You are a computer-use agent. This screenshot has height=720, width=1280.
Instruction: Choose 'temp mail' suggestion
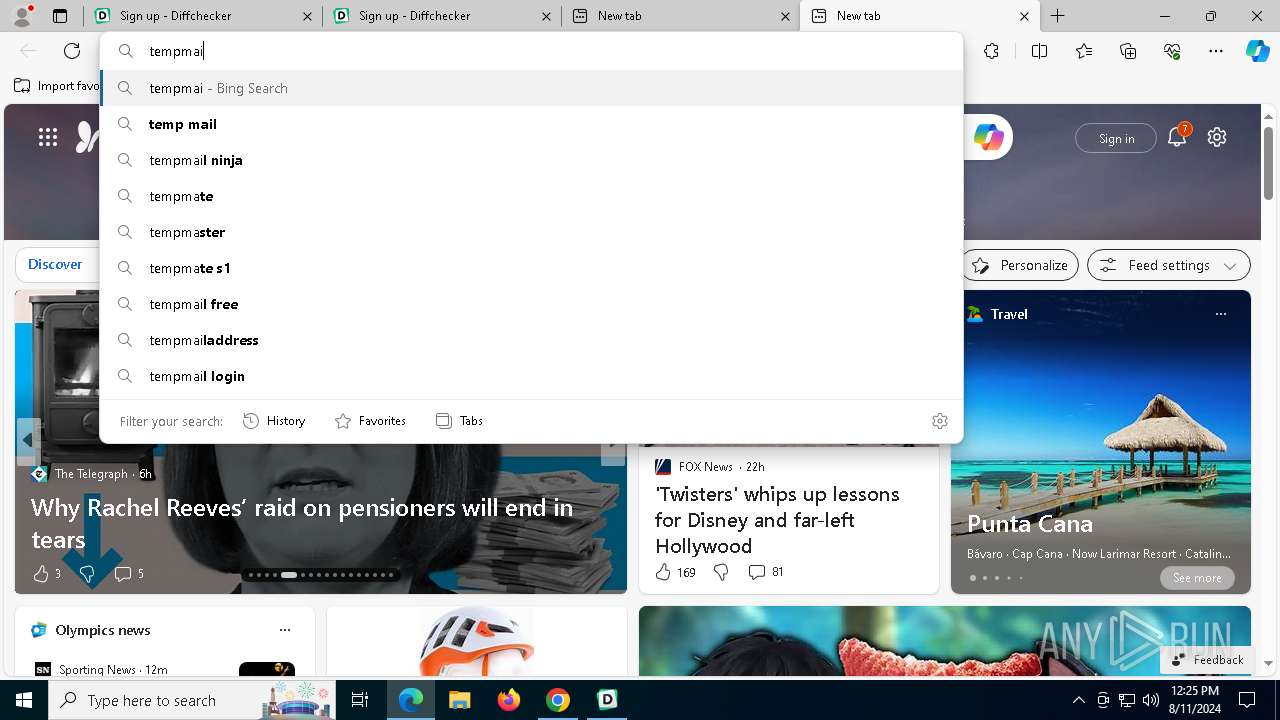click(x=532, y=124)
